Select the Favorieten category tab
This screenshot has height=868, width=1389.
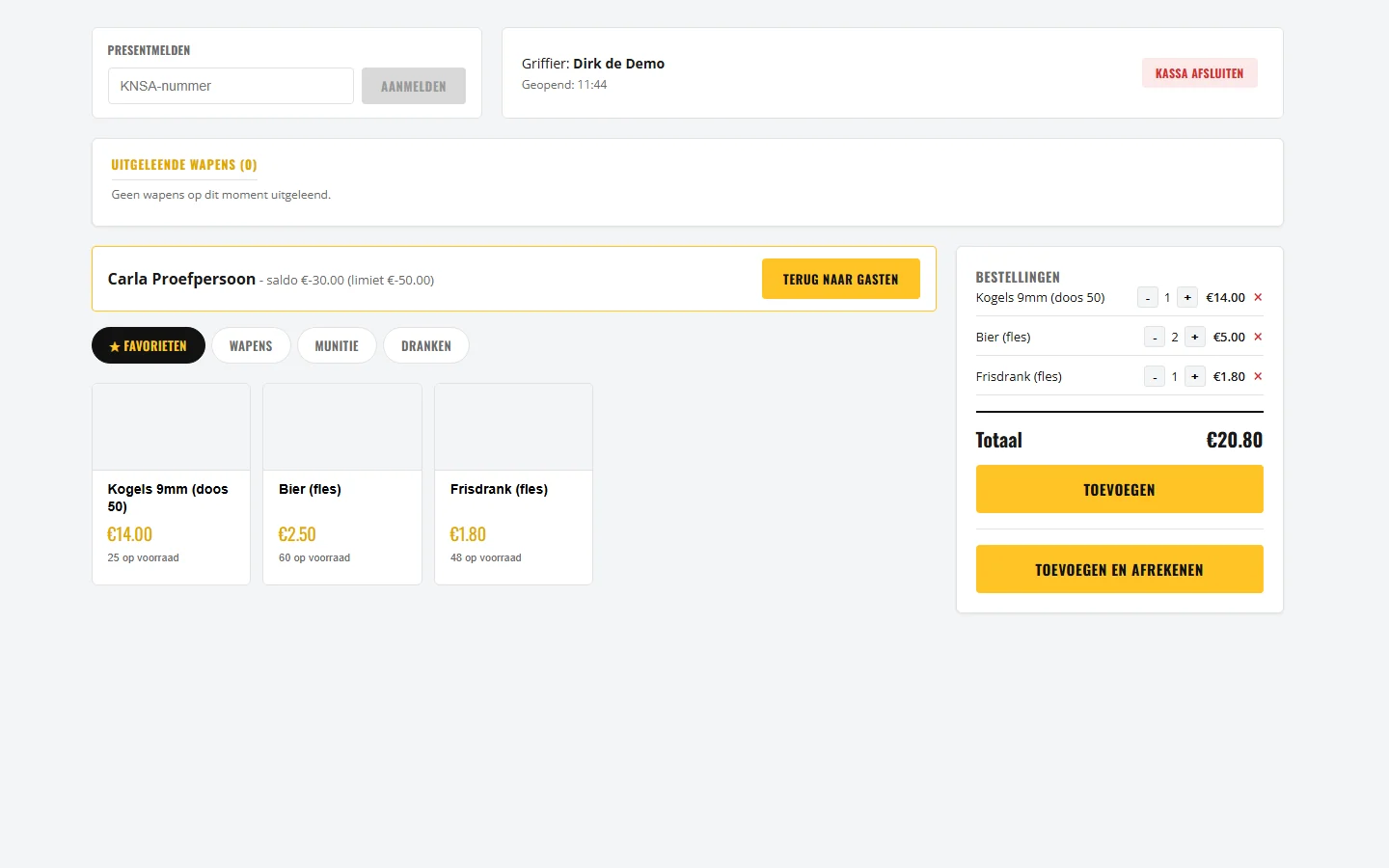[x=149, y=345]
